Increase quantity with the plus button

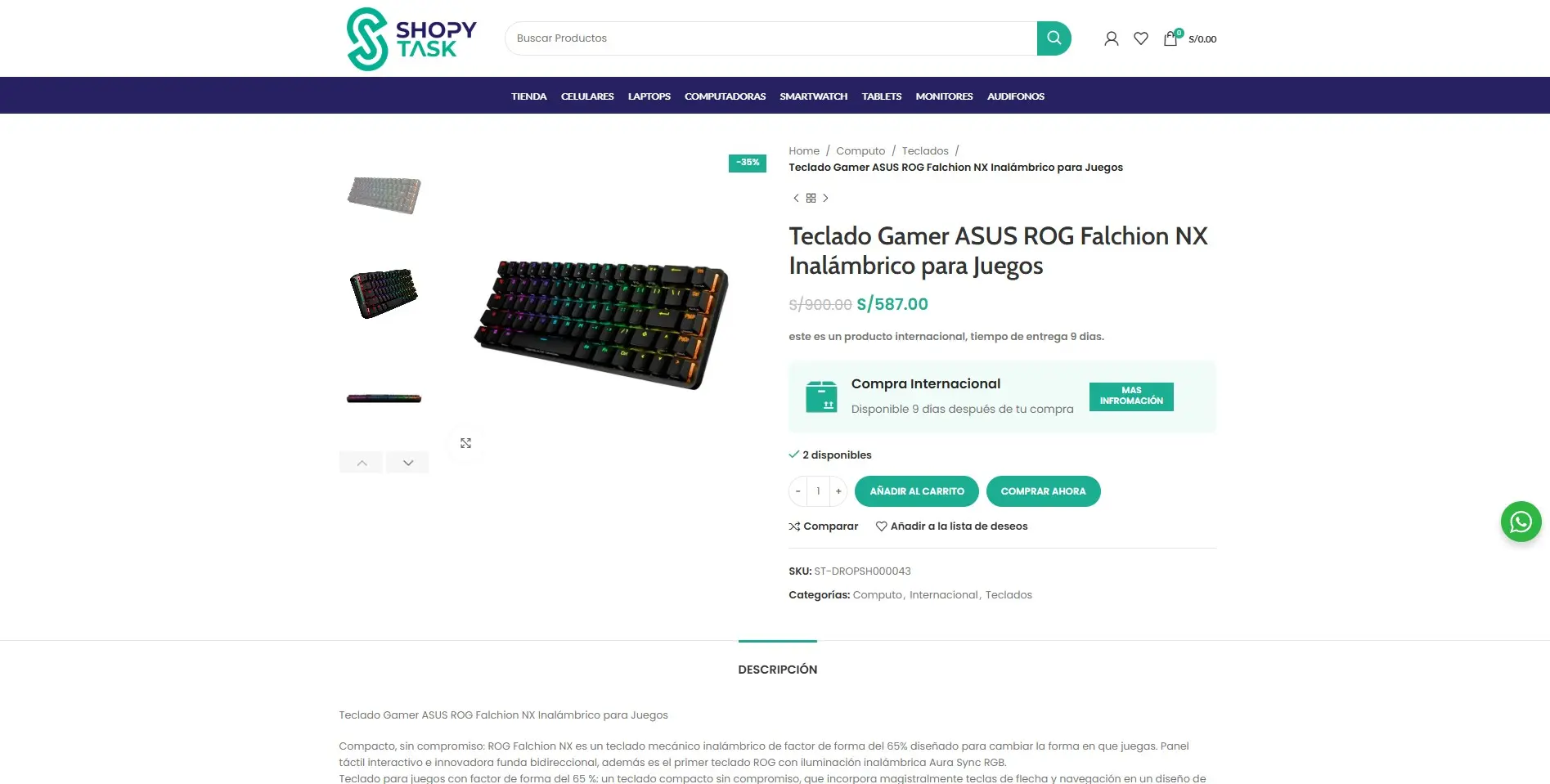click(838, 491)
